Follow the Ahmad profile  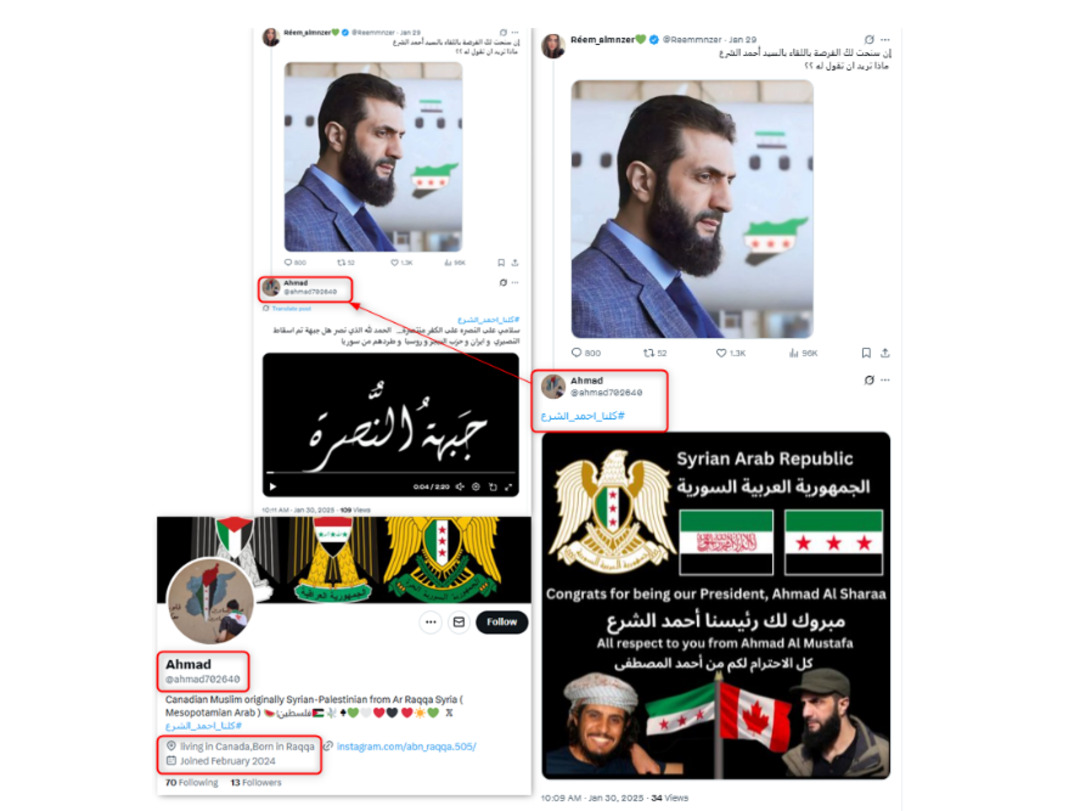pyautogui.click(x=501, y=622)
